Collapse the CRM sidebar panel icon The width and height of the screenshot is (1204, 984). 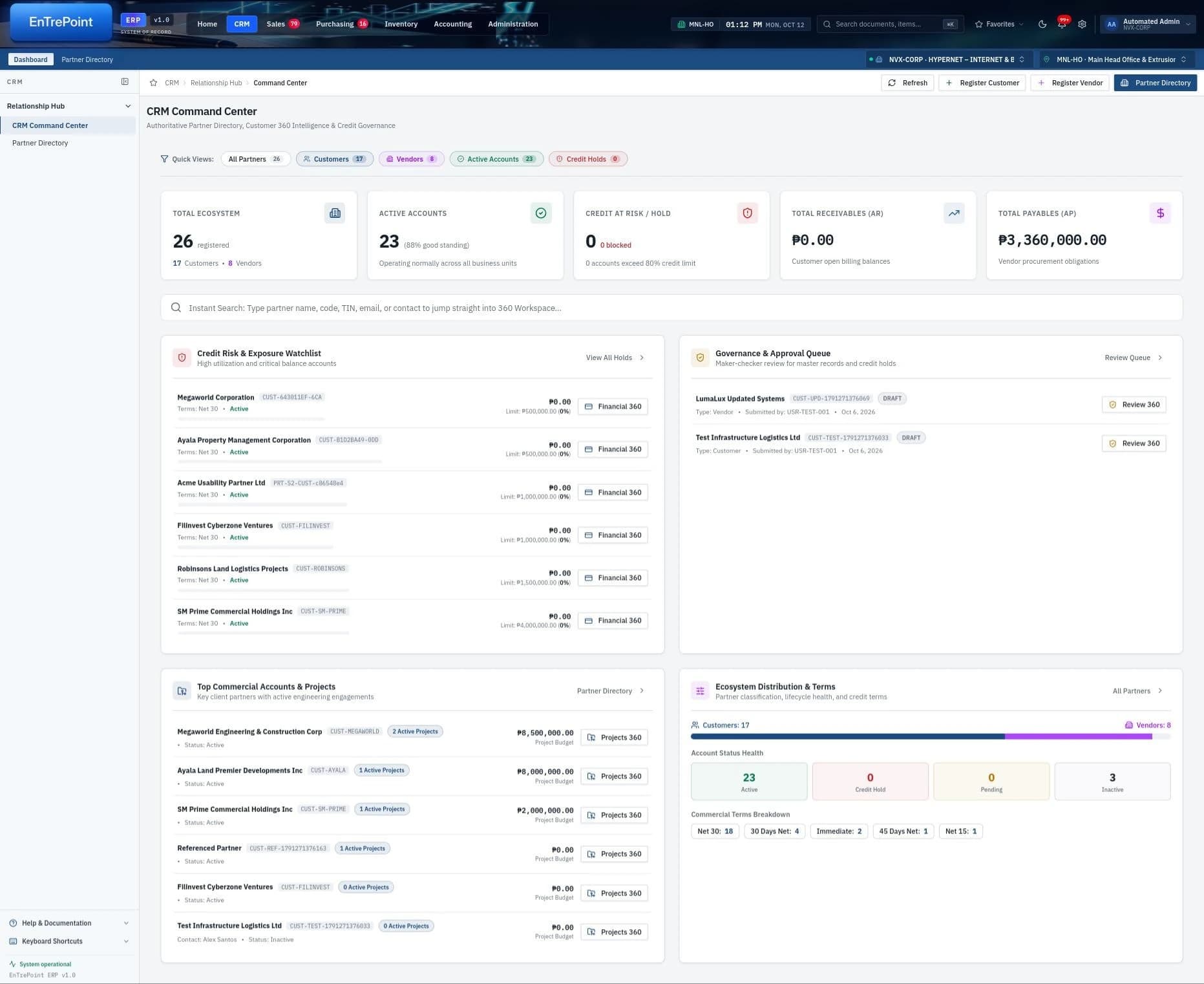pyautogui.click(x=125, y=81)
